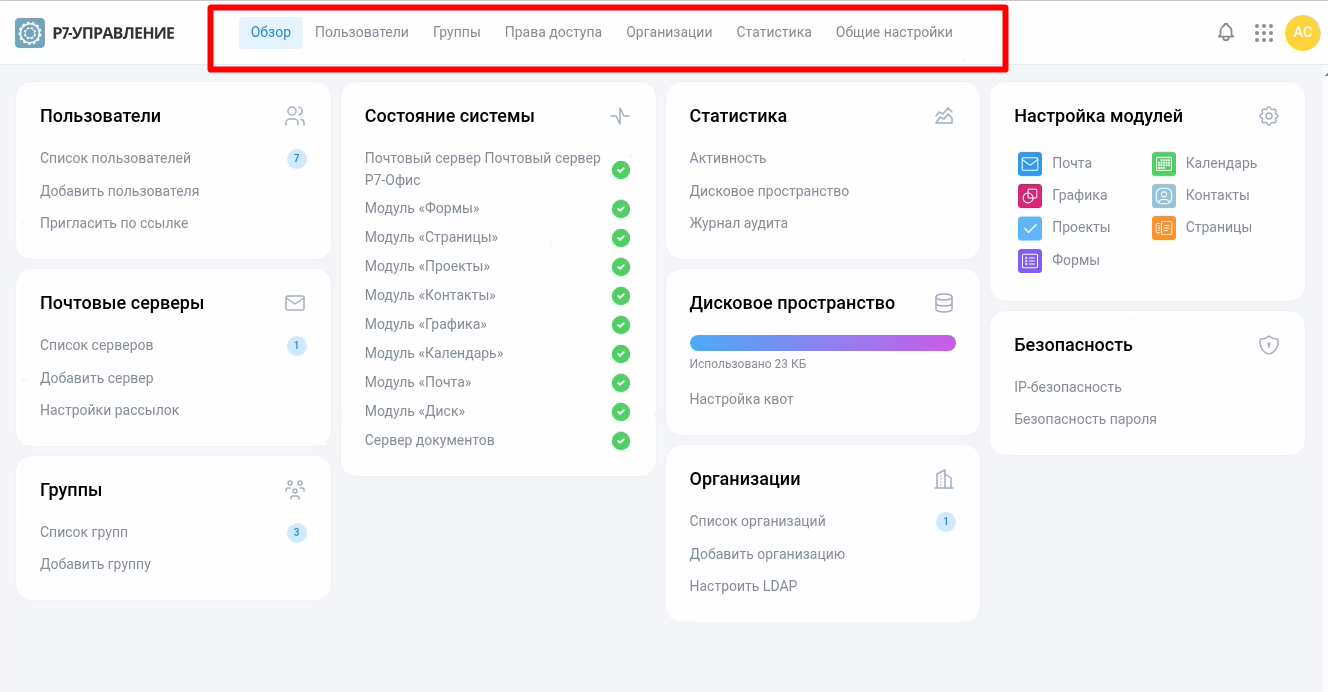Click the Настройка модулей gear icon

click(x=1269, y=116)
